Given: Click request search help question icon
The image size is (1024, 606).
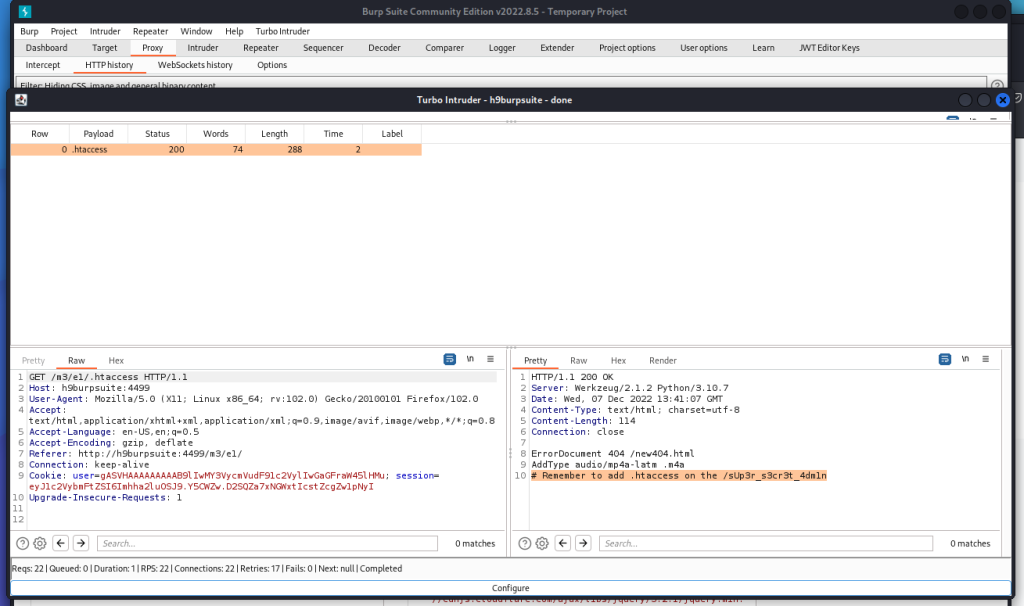Looking at the screenshot, I should [x=22, y=543].
